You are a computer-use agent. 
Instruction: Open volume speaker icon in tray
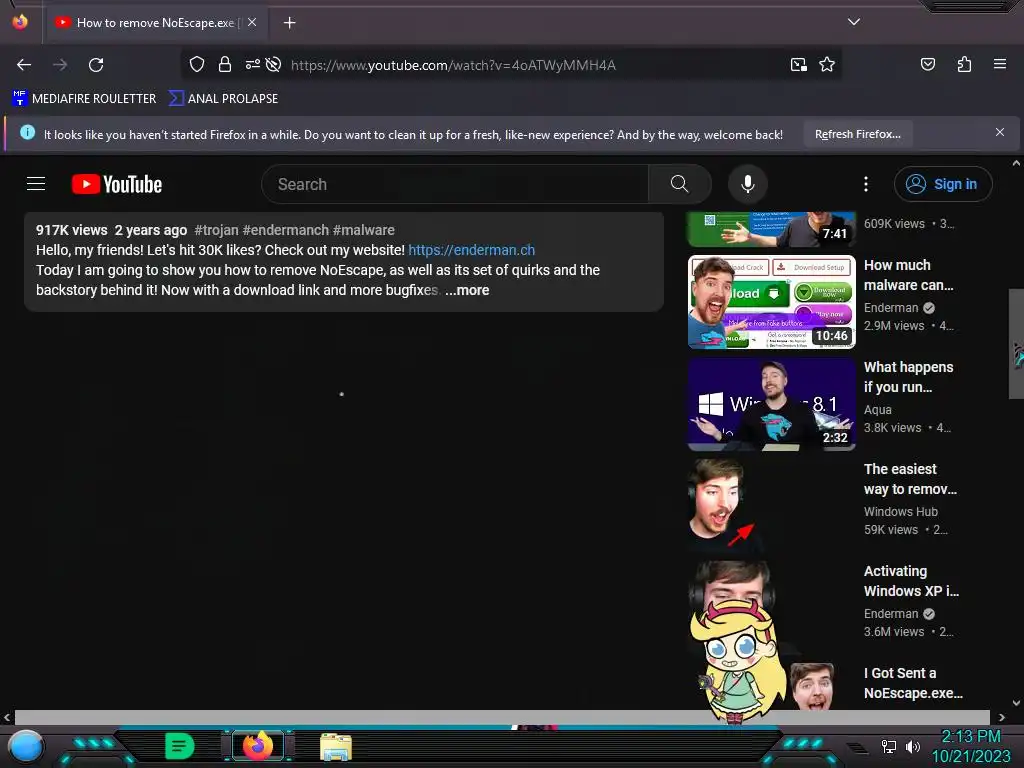(912, 746)
